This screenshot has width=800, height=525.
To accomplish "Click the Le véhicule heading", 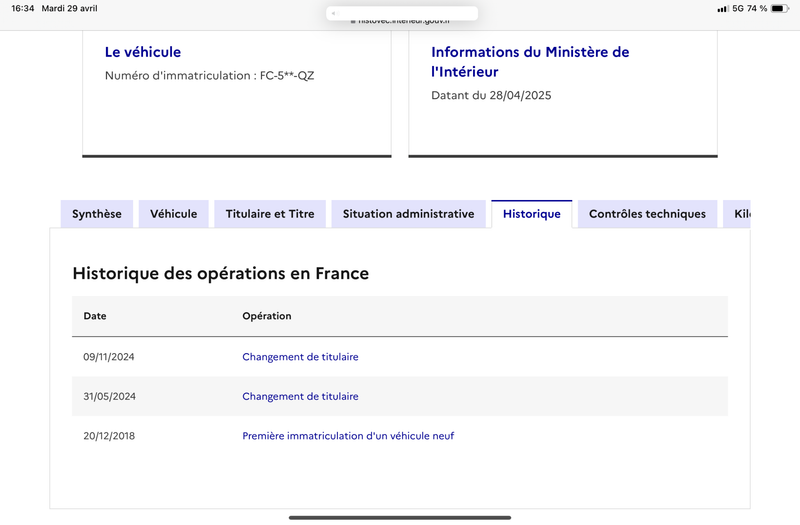I will click(143, 52).
